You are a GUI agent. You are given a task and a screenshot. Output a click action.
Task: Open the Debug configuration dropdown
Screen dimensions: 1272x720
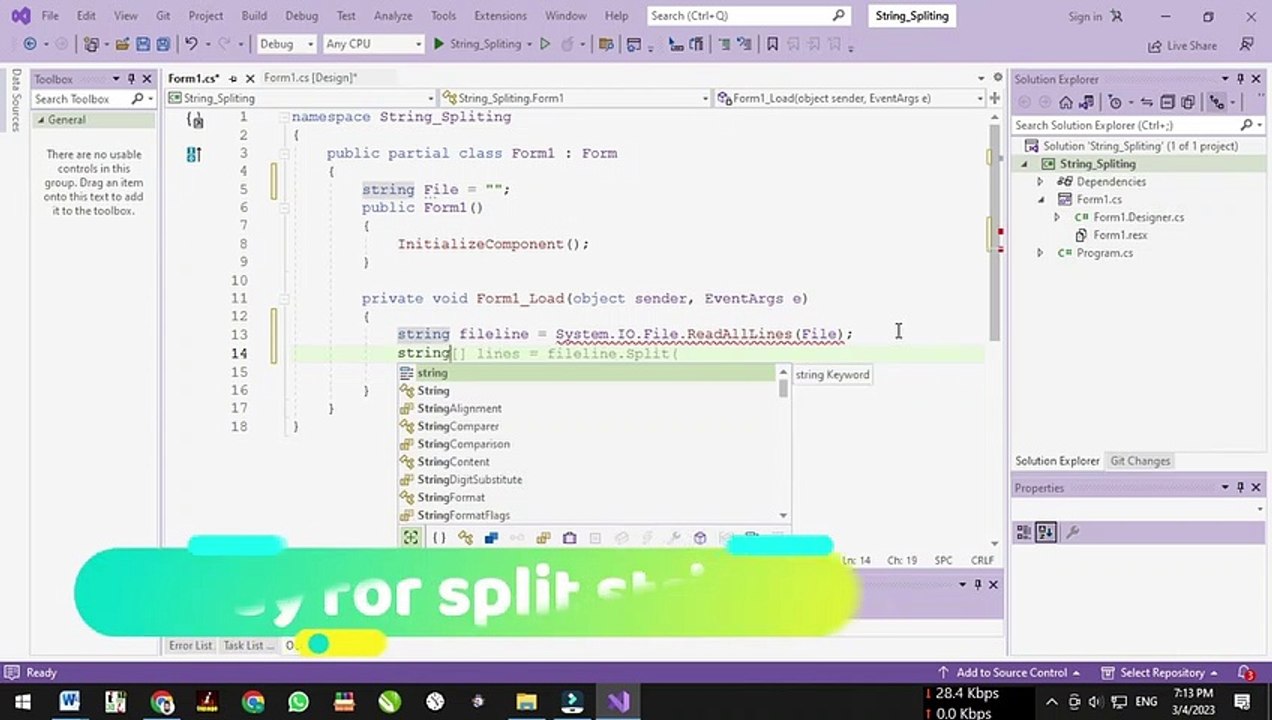coord(286,44)
